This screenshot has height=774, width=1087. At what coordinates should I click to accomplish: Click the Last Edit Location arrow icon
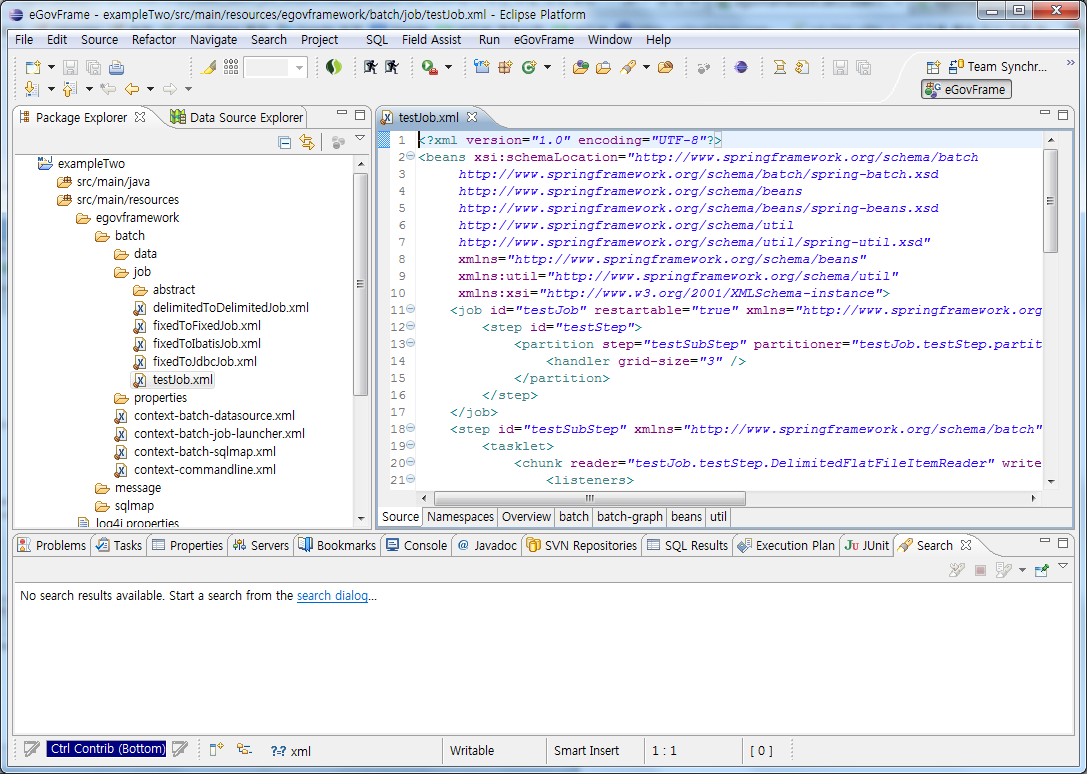[x=107, y=89]
